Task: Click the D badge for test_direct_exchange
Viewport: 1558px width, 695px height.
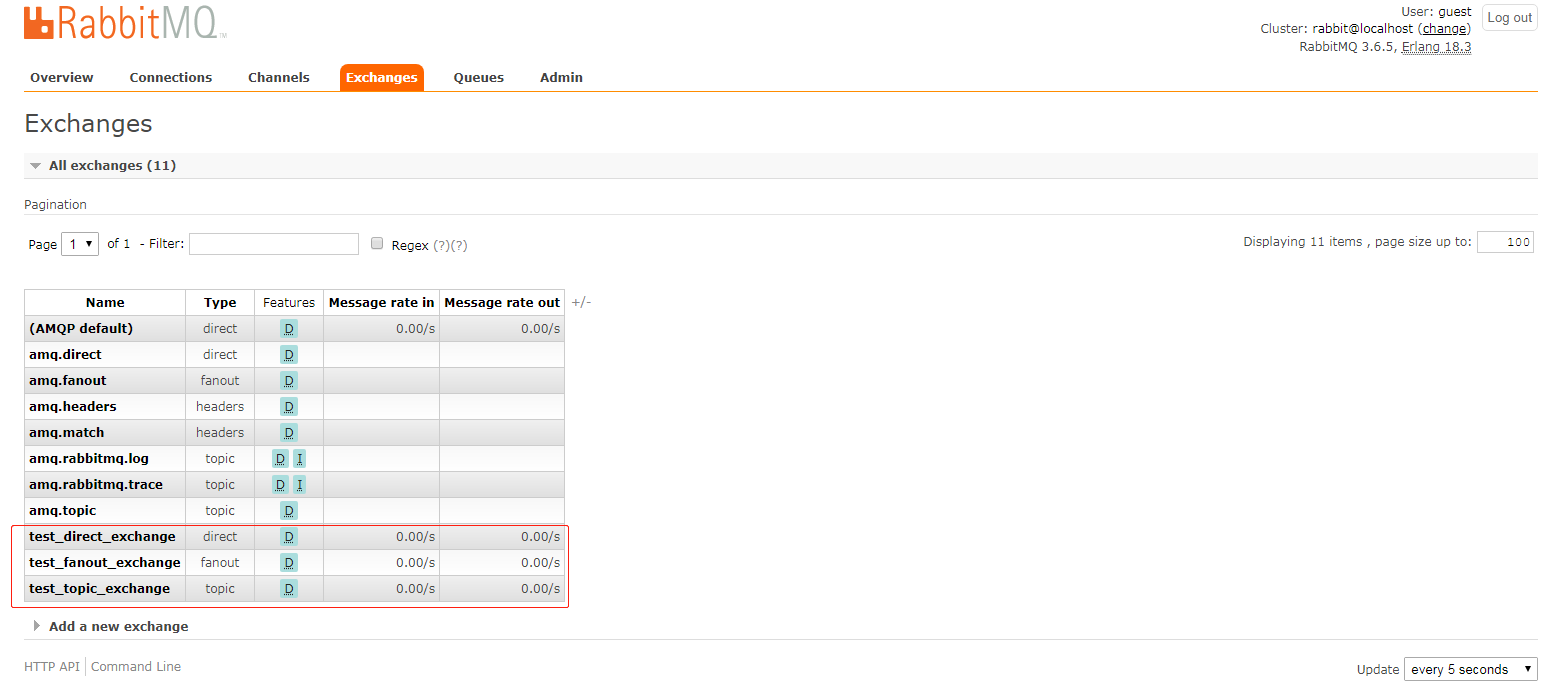Action: (x=289, y=537)
